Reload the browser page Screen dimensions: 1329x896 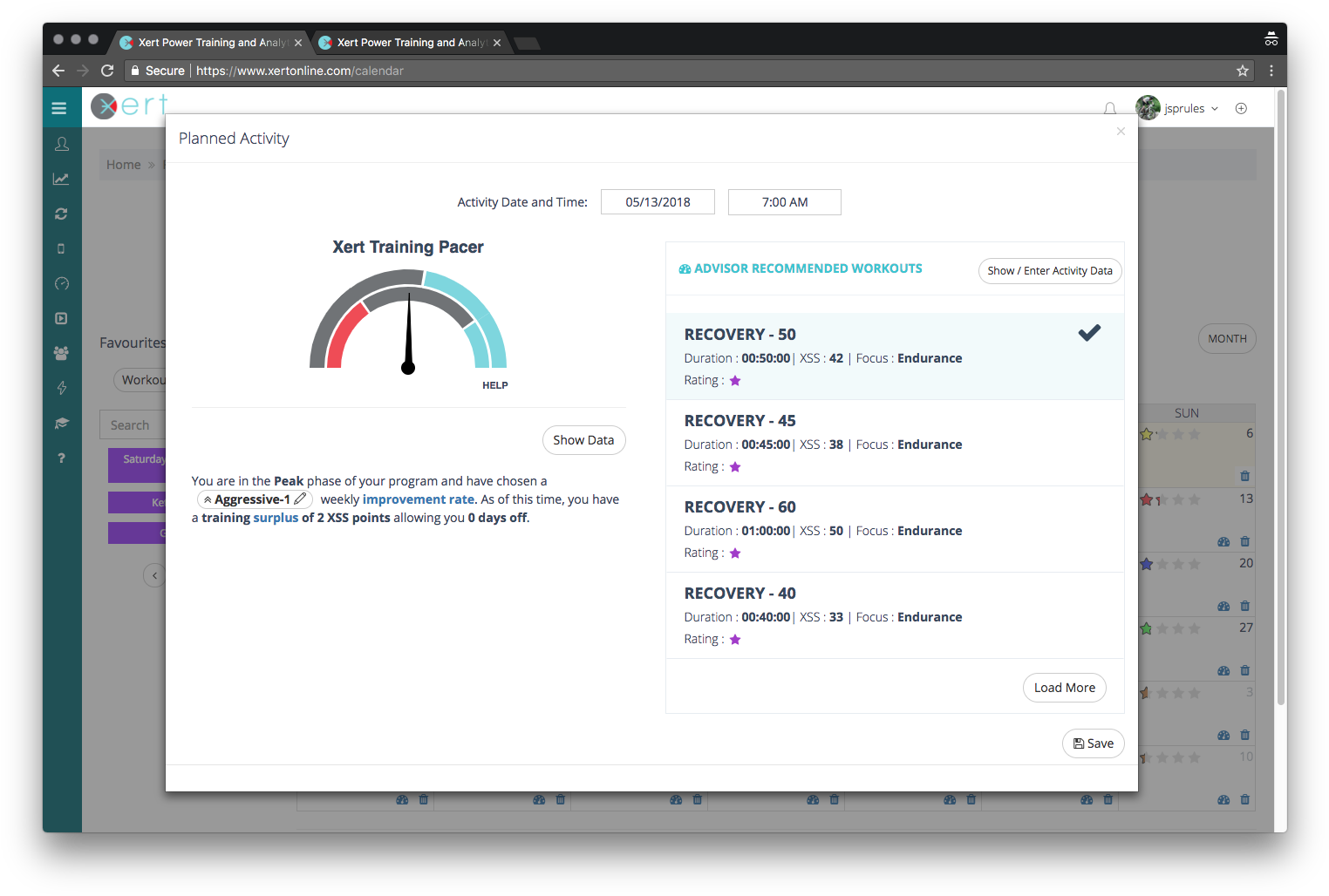click(x=107, y=71)
